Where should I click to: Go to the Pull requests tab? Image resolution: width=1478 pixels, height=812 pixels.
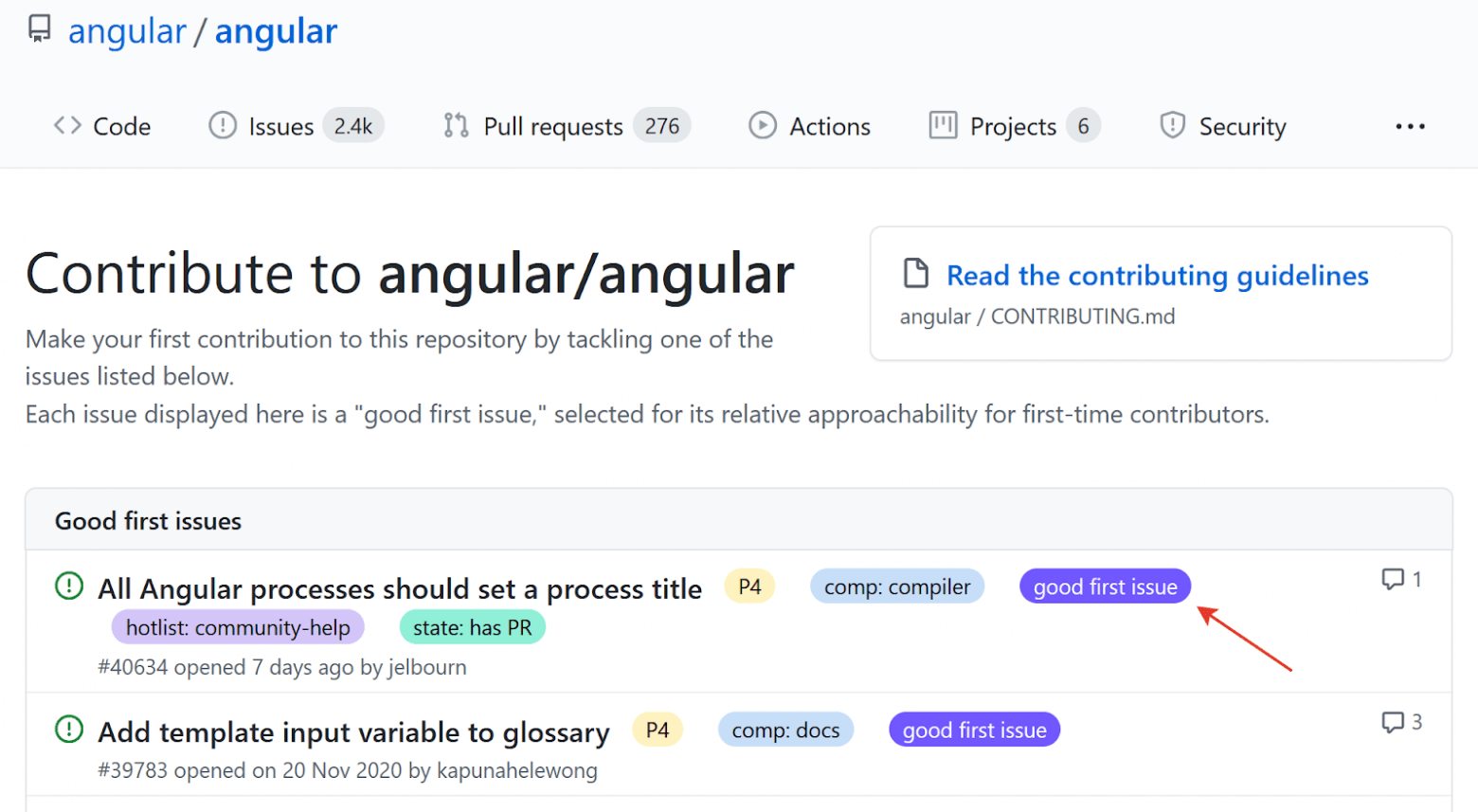(x=552, y=126)
